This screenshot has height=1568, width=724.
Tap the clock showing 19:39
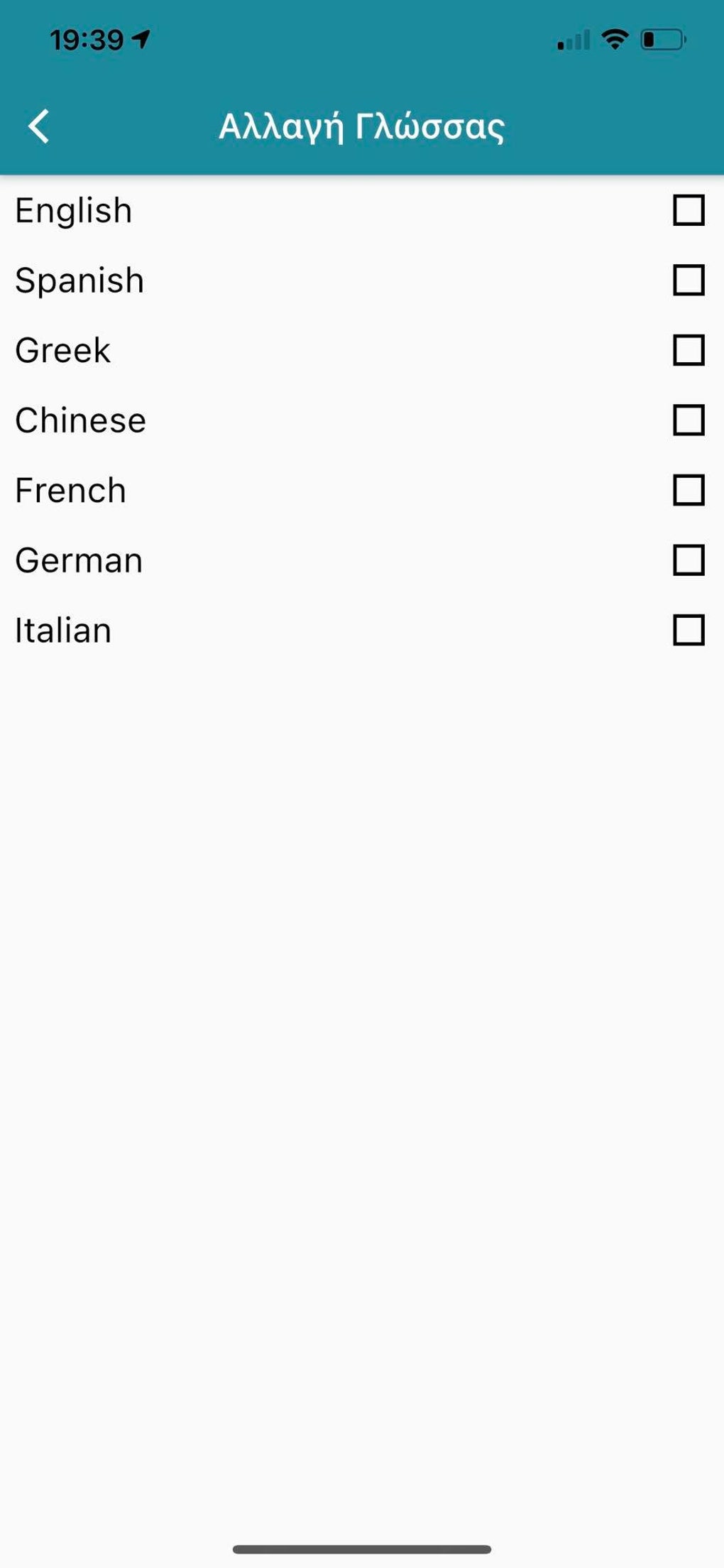tap(87, 40)
